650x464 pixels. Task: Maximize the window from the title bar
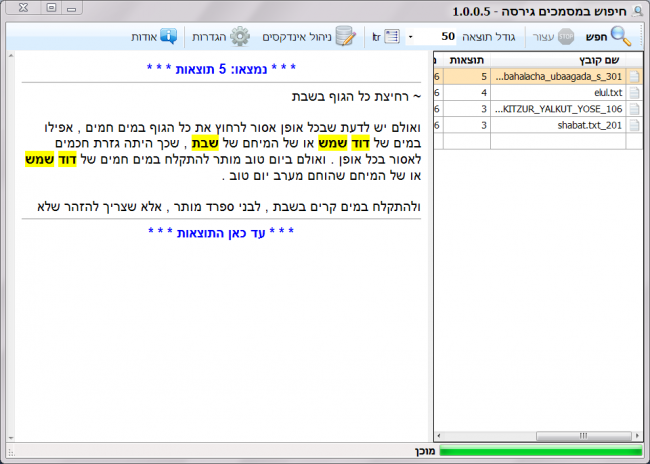[x=51, y=7]
